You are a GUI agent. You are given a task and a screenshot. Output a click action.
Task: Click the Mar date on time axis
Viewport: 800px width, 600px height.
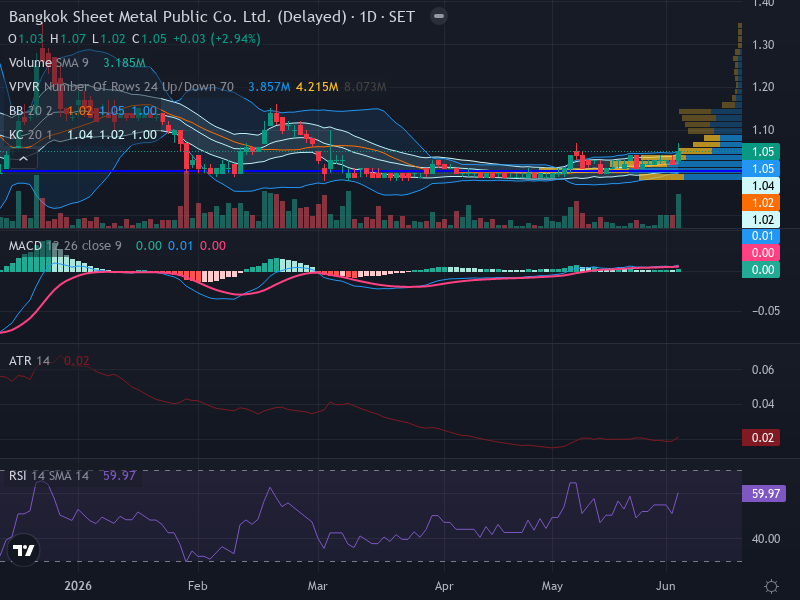tap(317, 586)
